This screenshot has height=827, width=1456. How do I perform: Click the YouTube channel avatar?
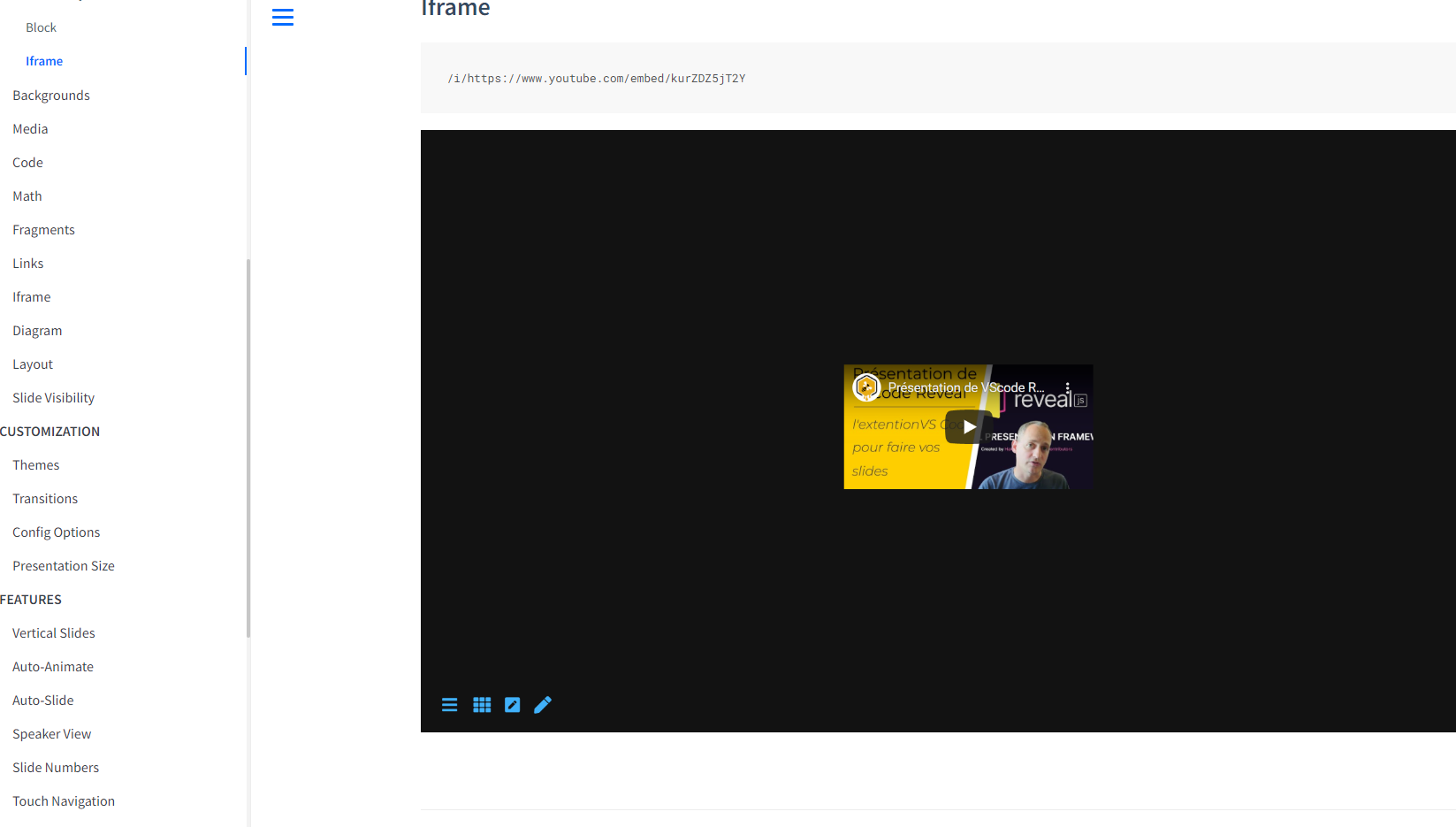click(866, 387)
